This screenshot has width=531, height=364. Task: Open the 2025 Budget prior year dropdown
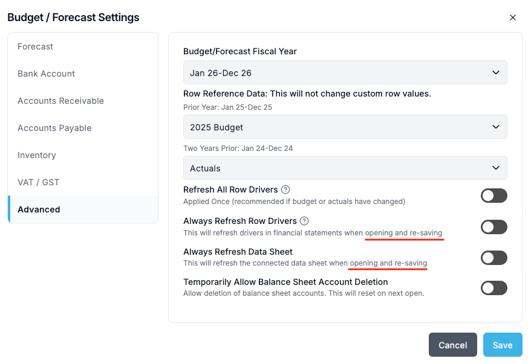[x=345, y=127]
